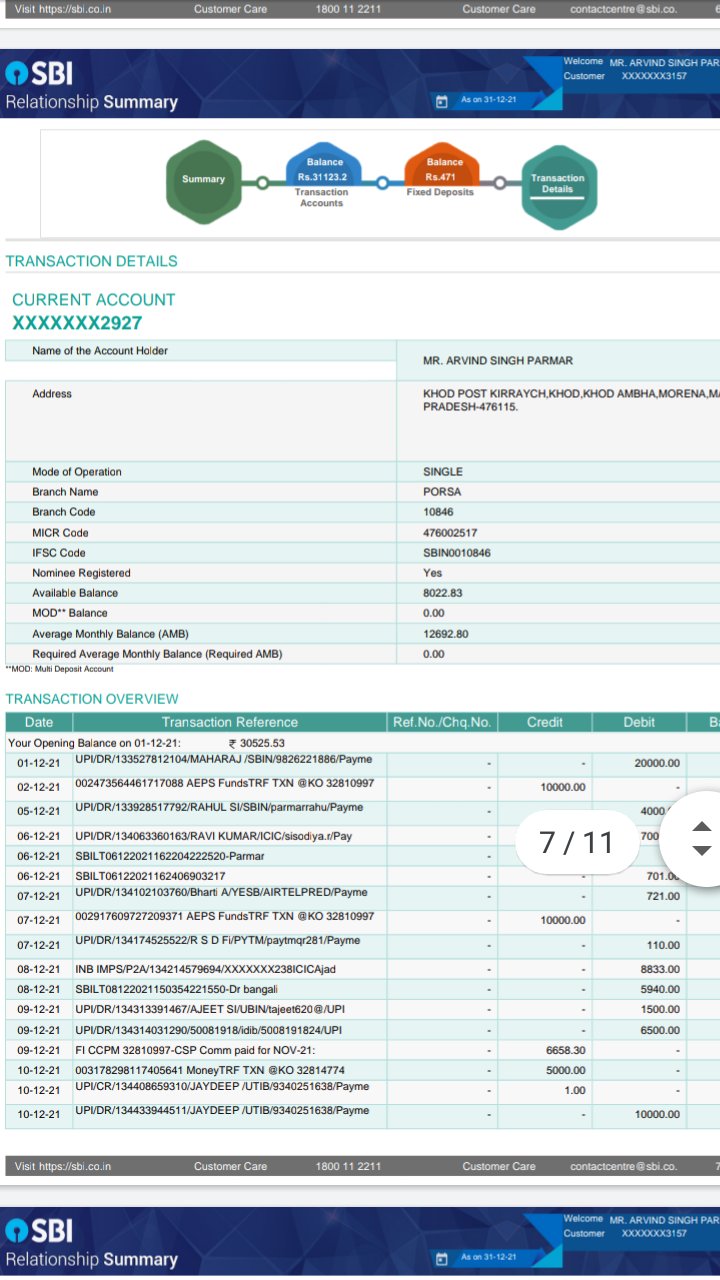Select account holder name MR. ARVIND SINGH PARMAR
Image resolution: width=720 pixels, height=1280 pixels.
(x=498, y=360)
